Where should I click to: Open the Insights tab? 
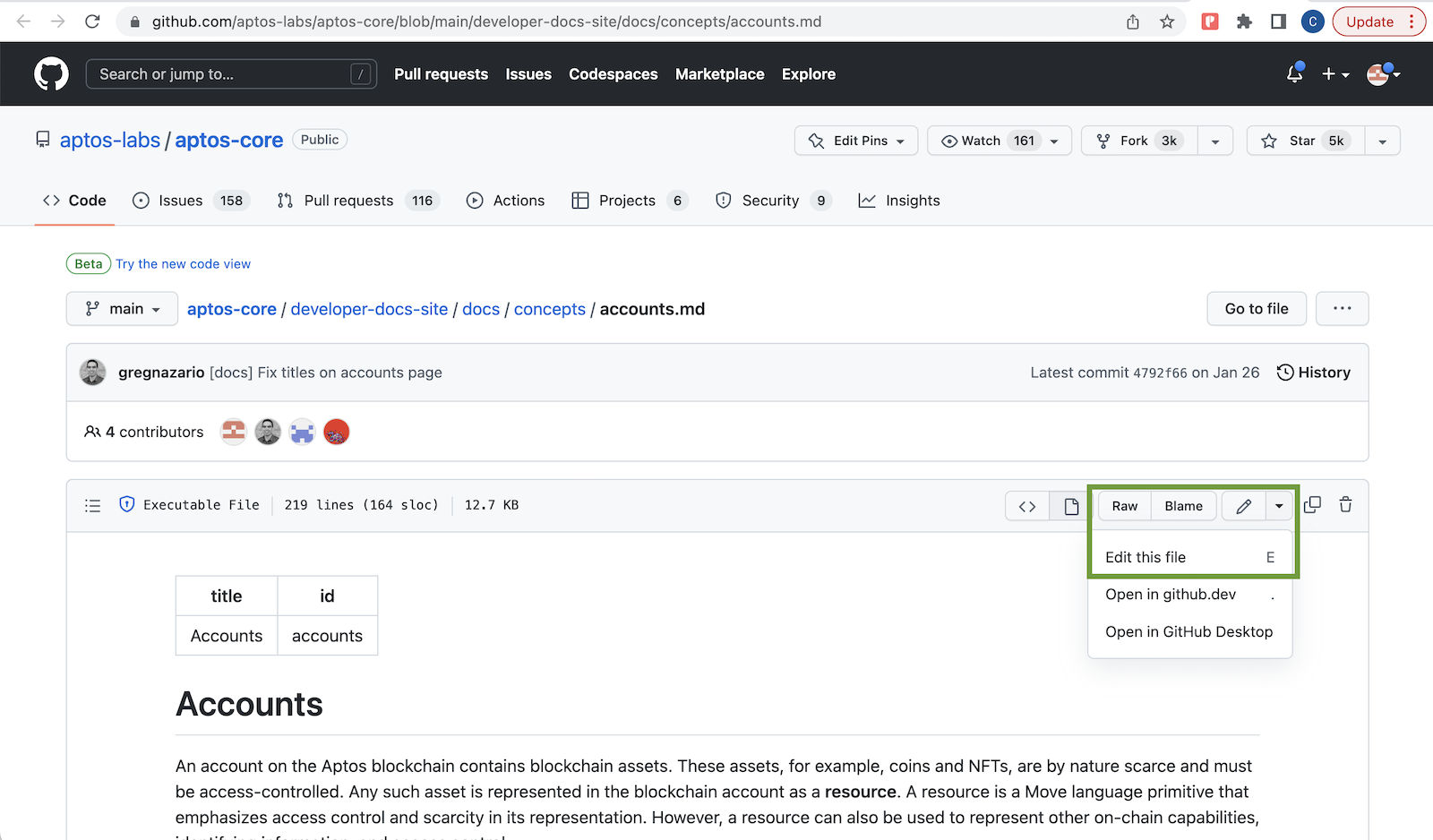(899, 201)
